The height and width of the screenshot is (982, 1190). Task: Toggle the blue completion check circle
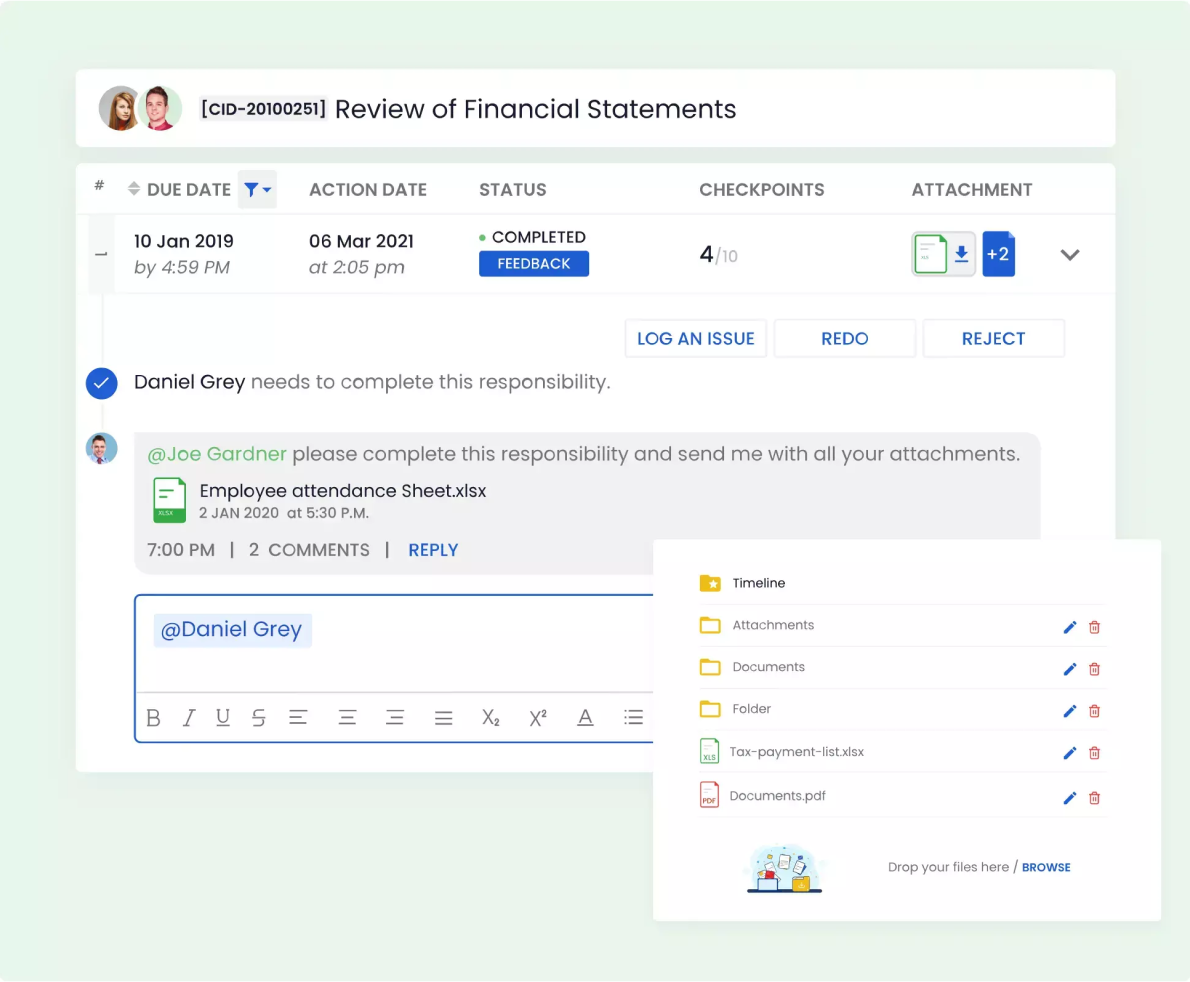click(102, 383)
